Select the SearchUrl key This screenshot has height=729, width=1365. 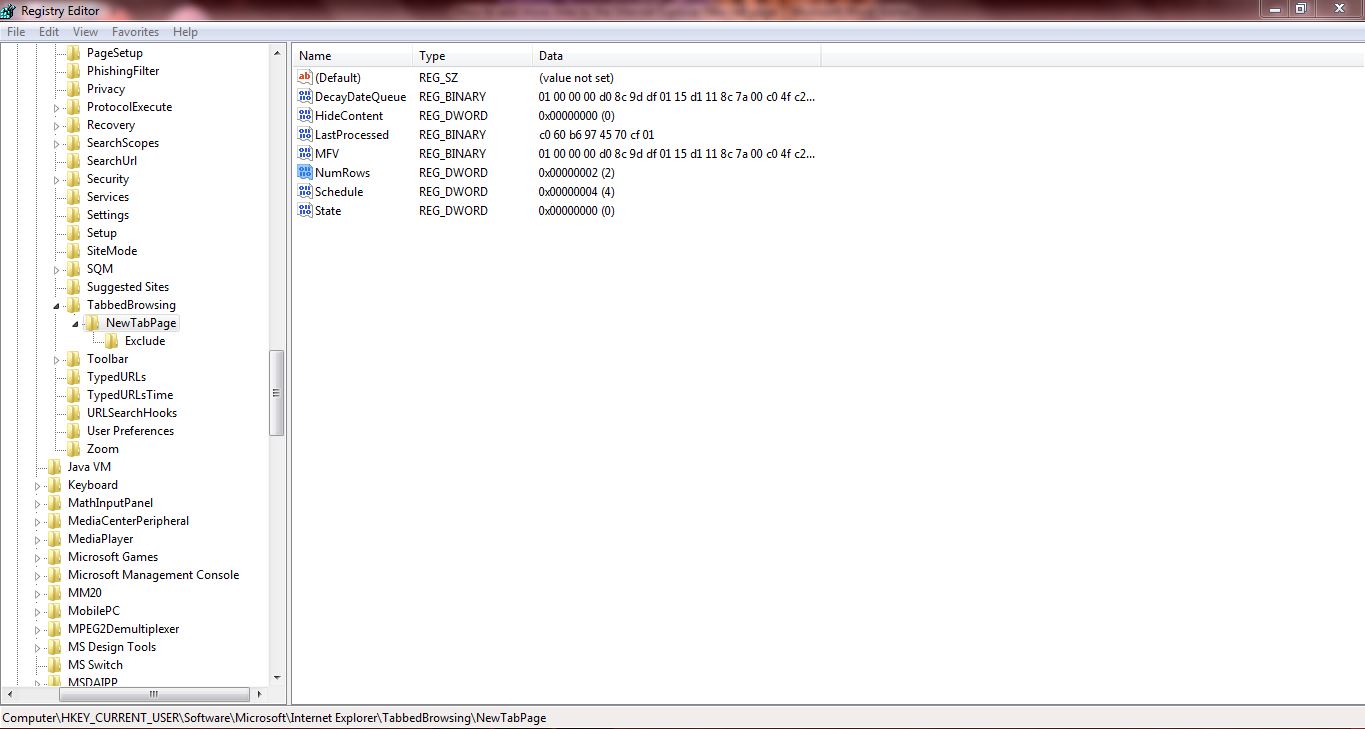pos(112,161)
